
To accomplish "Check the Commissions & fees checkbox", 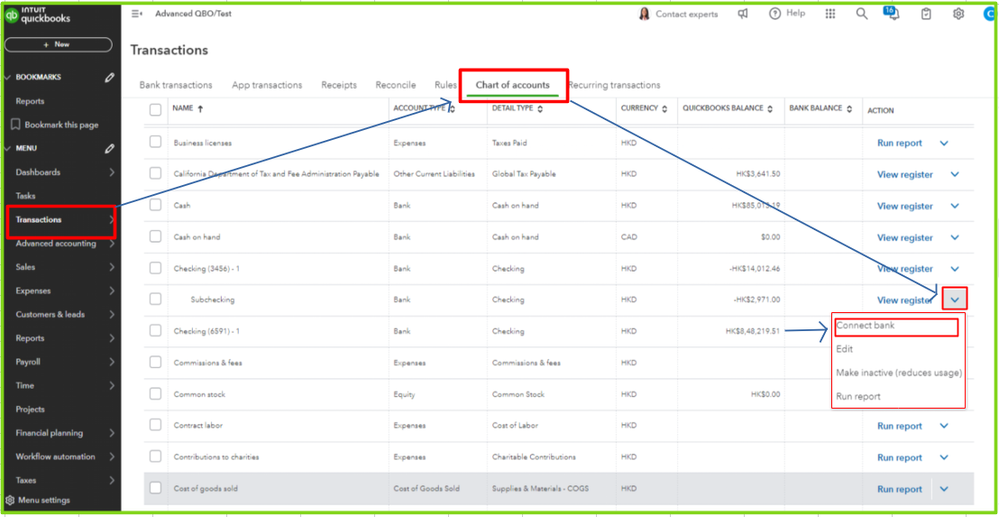I will [x=155, y=362].
